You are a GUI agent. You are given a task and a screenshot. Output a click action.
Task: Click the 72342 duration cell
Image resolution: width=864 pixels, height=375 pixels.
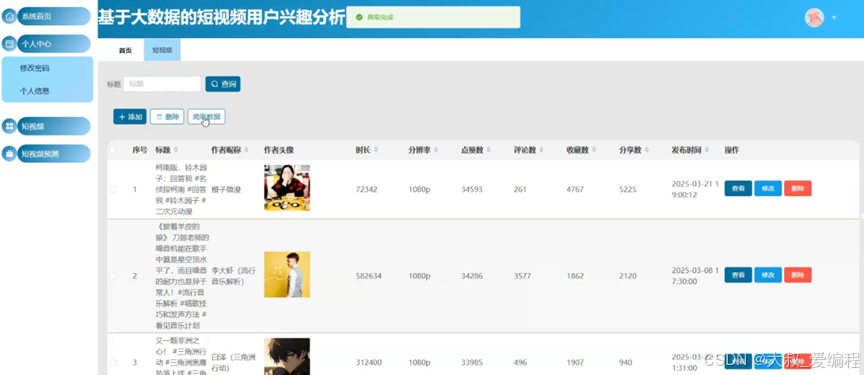tap(366, 189)
